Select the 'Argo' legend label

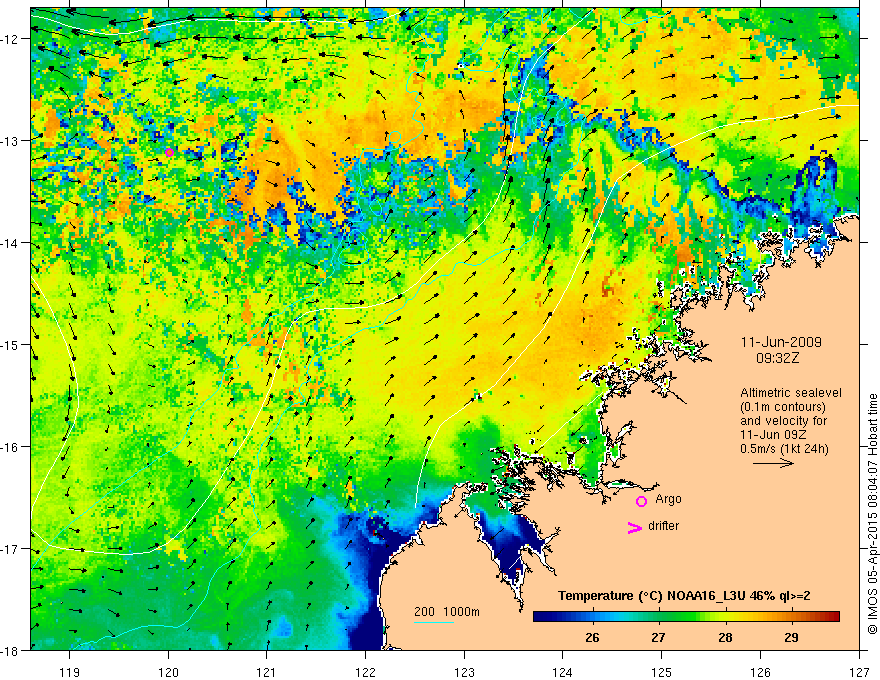click(668, 499)
